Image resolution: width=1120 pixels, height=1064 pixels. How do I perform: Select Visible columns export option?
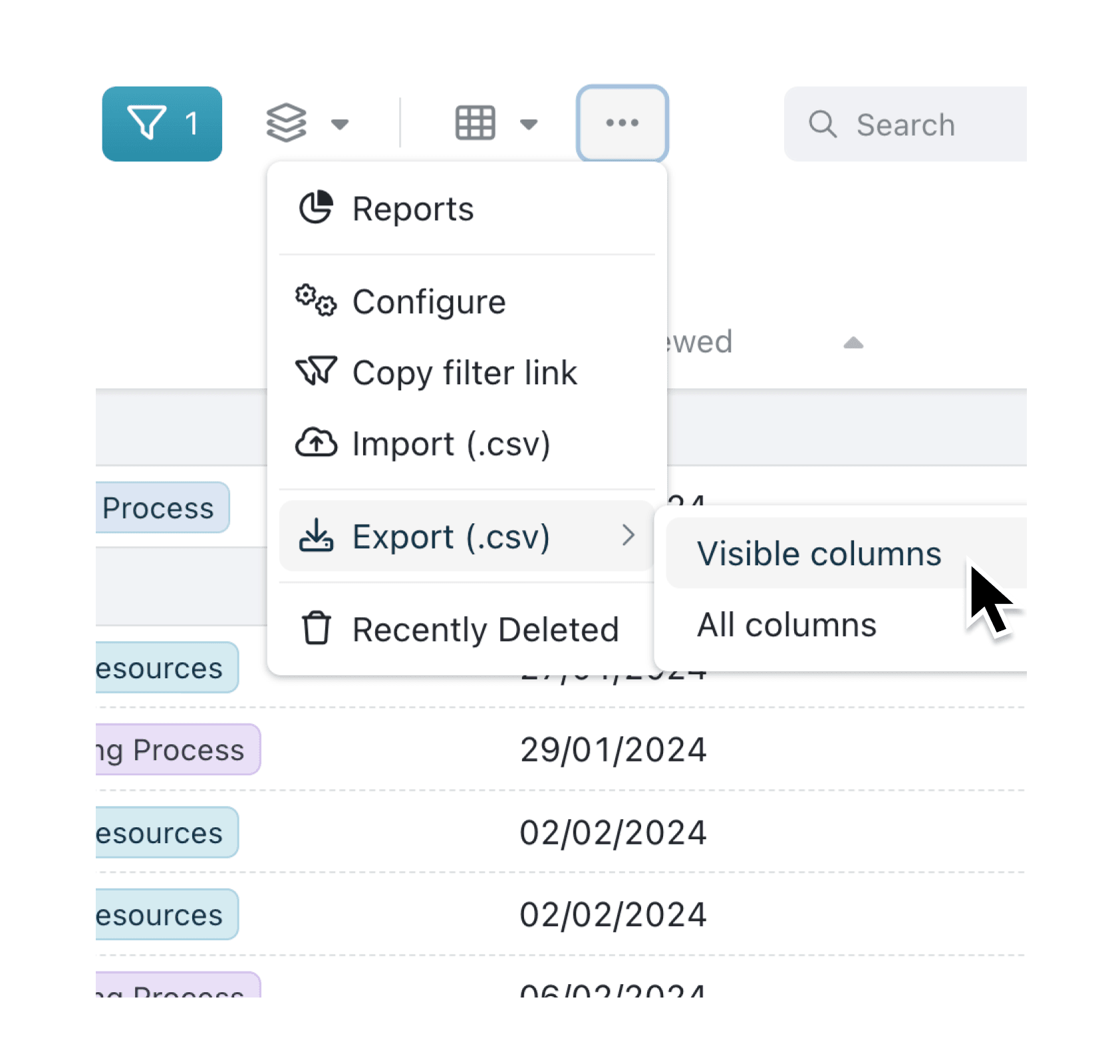click(819, 553)
